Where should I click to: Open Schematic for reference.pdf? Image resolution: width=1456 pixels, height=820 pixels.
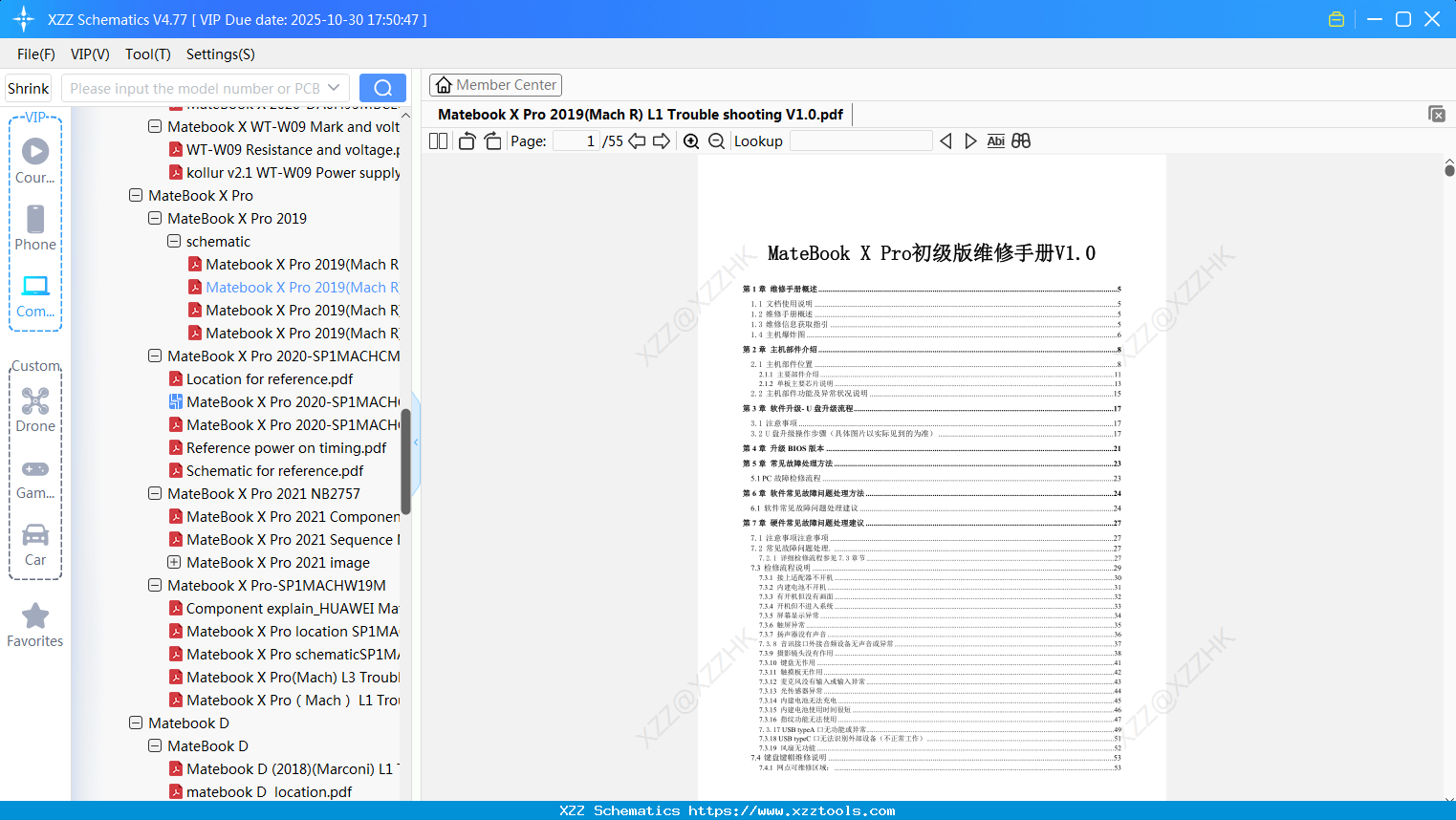pos(274,470)
